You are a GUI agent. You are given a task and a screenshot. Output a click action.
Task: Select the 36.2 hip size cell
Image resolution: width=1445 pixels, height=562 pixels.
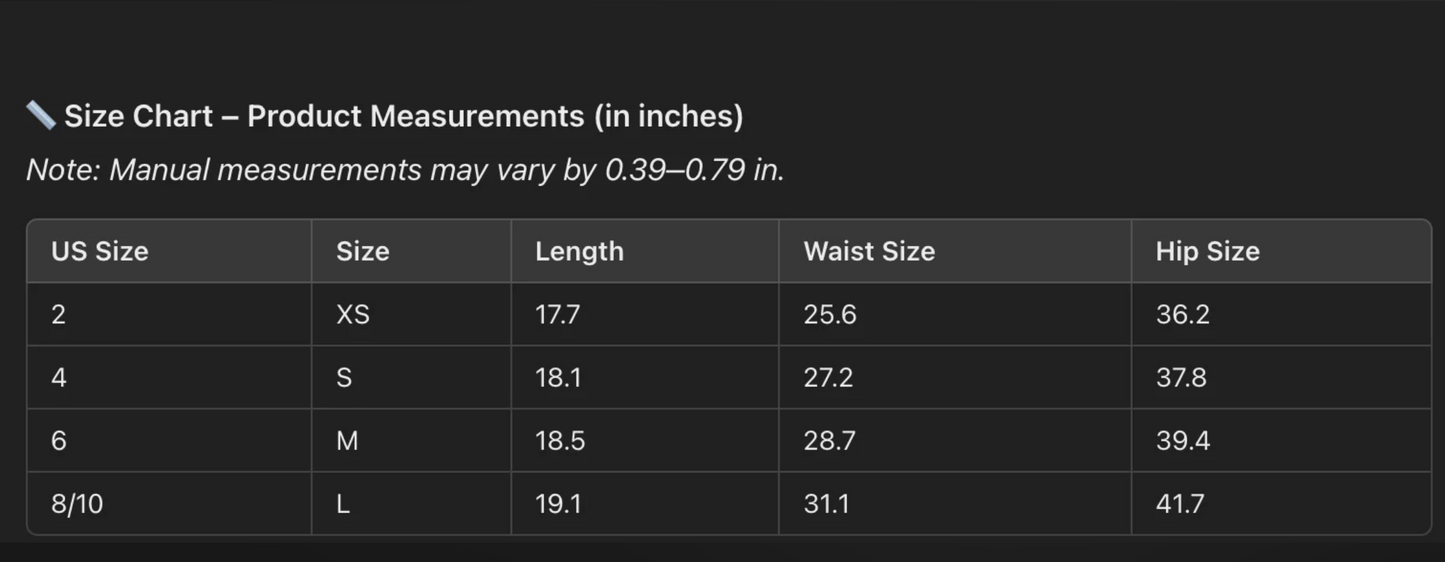tap(1183, 315)
